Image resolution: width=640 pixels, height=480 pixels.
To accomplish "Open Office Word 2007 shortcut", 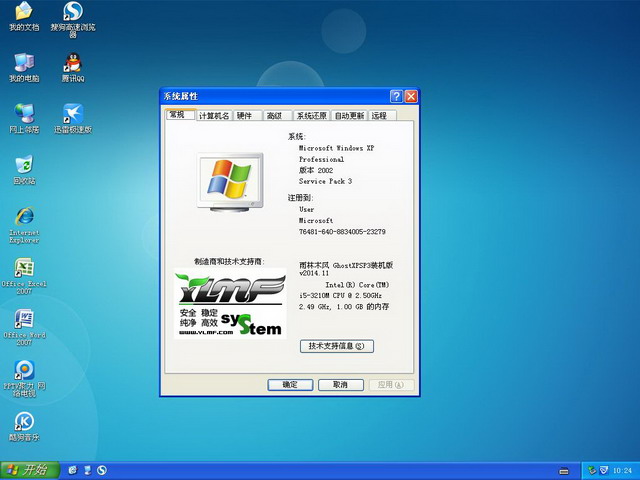I will [x=24, y=321].
